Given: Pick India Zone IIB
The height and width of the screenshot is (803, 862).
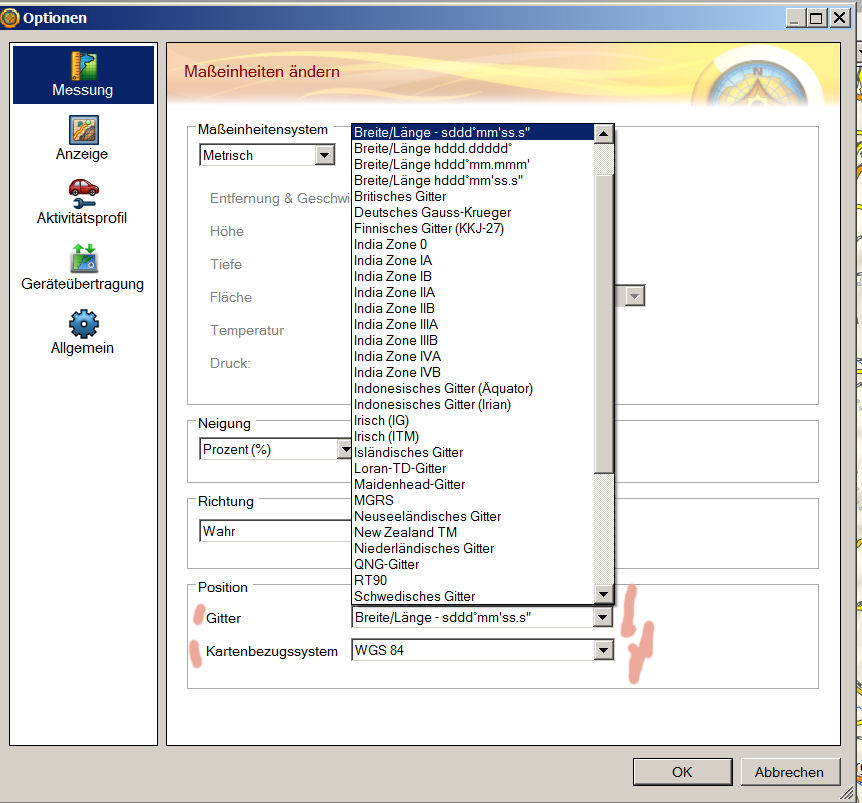Looking at the screenshot, I should 473,308.
